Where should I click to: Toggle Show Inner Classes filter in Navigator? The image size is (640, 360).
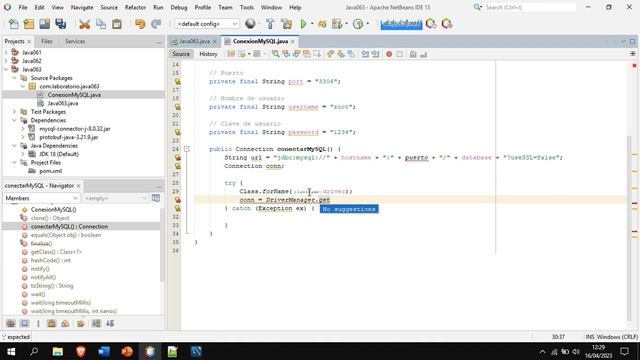(65, 323)
